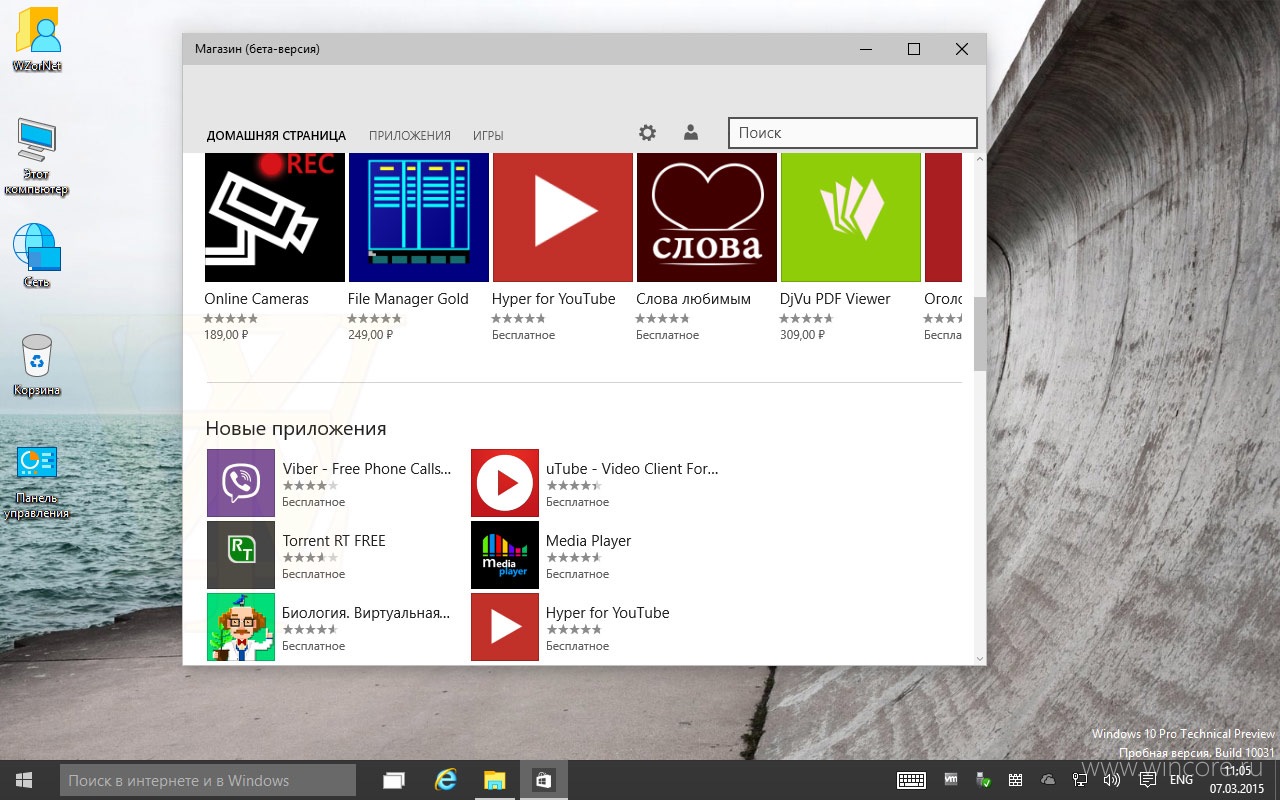The image size is (1280, 800).
Task: Open the Слова любимым app tile
Action: pyautogui.click(x=707, y=217)
